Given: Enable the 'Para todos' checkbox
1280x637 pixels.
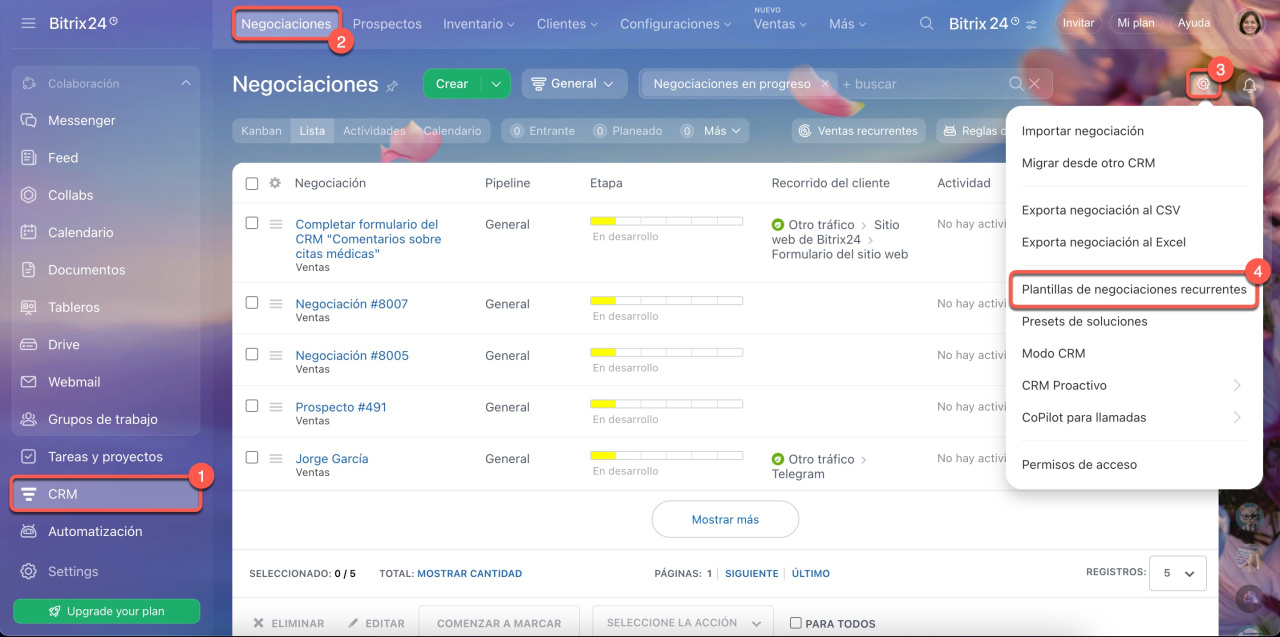Looking at the screenshot, I should (x=796, y=623).
